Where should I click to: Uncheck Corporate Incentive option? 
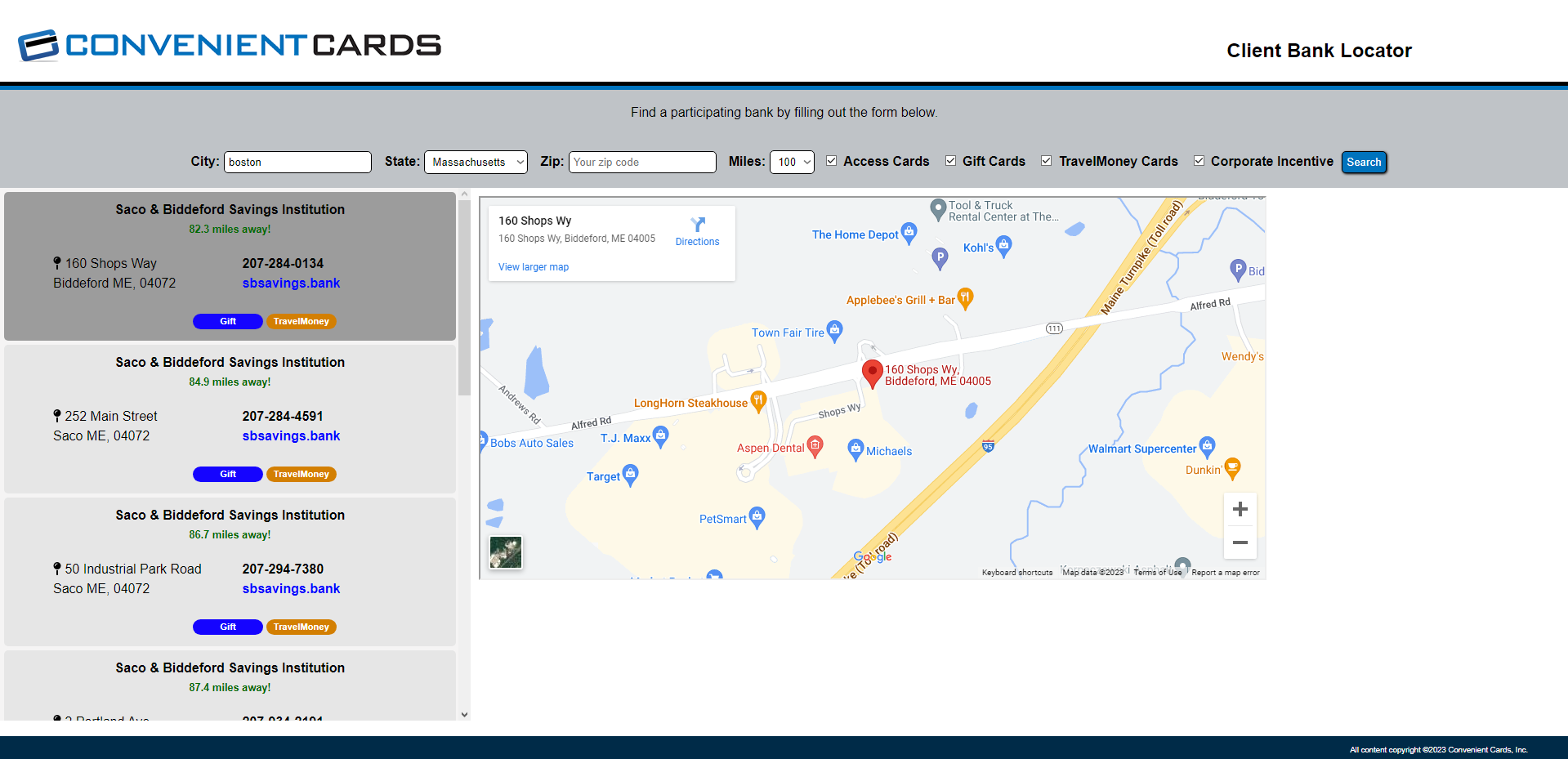[x=1199, y=160]
